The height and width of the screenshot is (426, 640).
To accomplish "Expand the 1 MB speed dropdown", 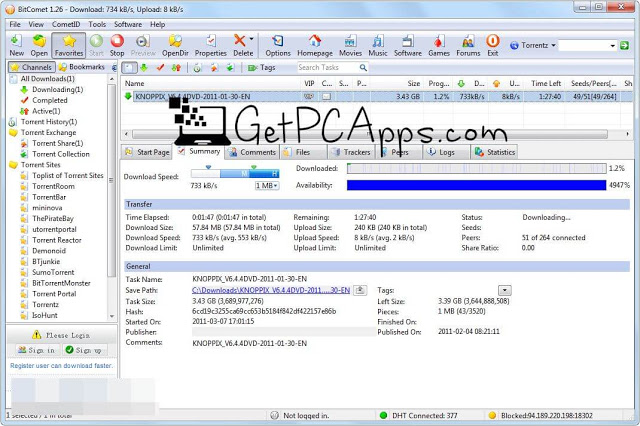I will 267,186.
